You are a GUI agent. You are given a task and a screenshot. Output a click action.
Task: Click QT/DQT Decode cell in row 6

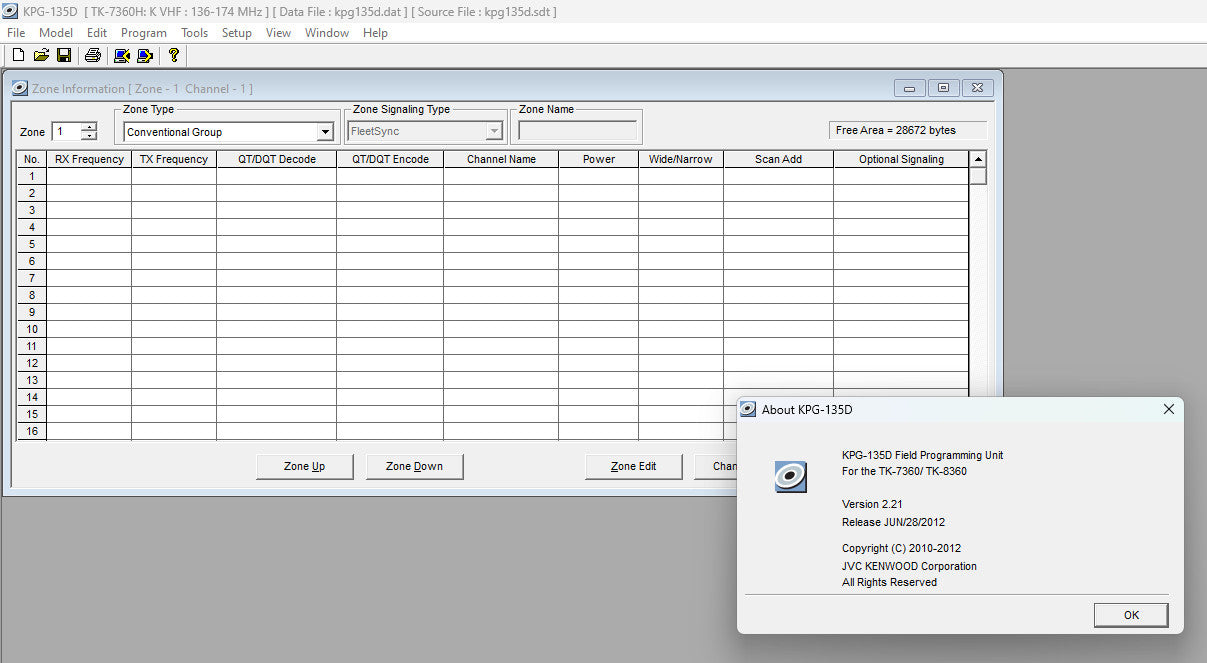click(x=277, y=261)
